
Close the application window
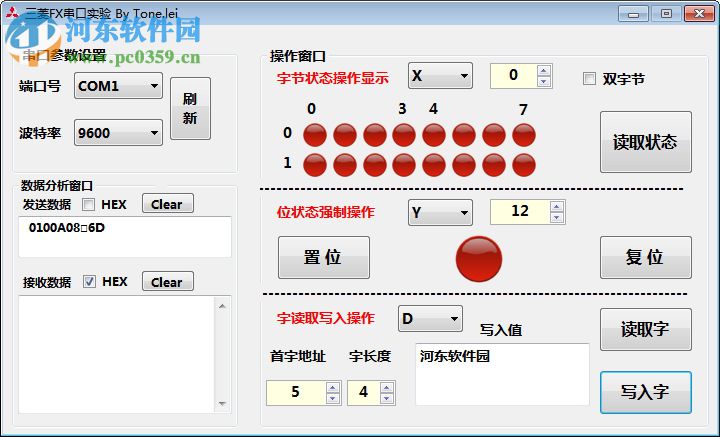click(x=699, y=14)
